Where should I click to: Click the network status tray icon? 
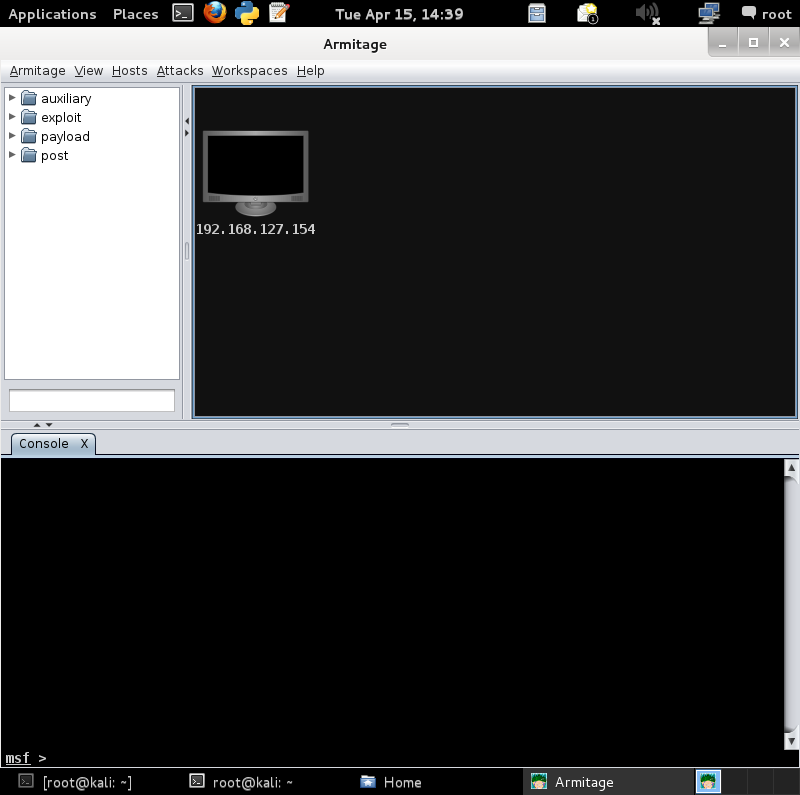(x=707, y=13)
